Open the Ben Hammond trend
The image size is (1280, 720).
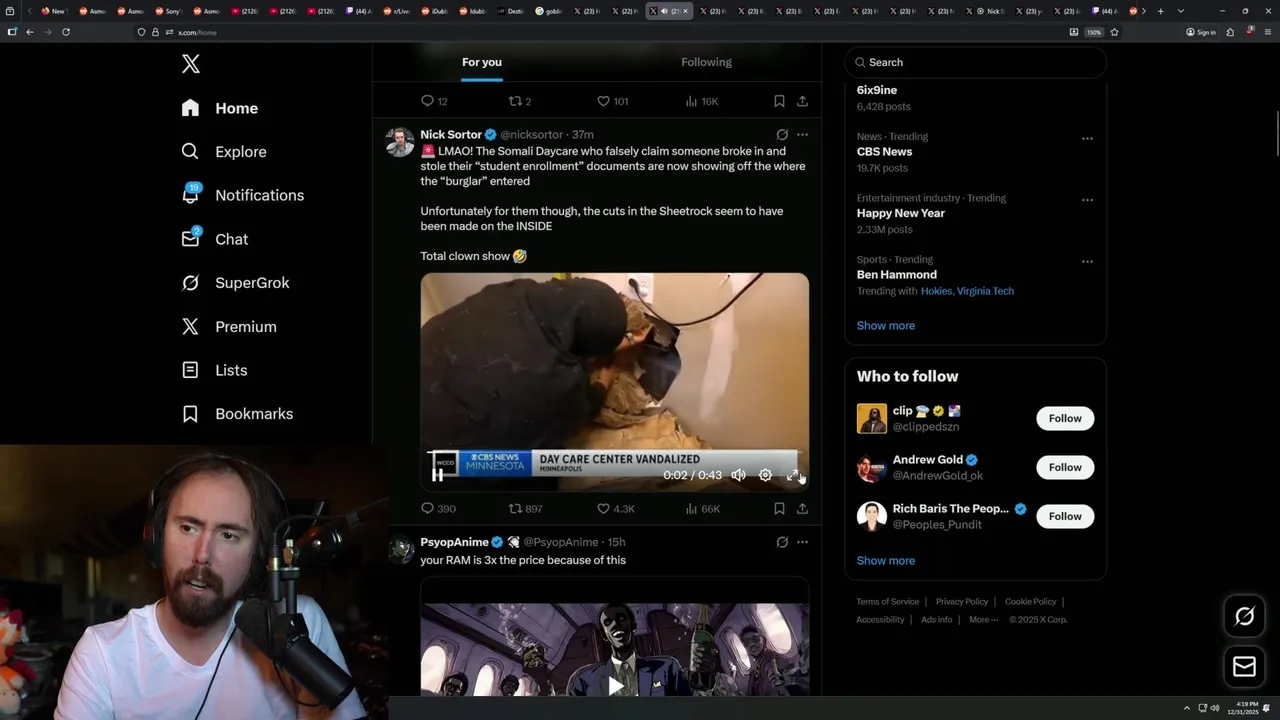click(896, 274)
